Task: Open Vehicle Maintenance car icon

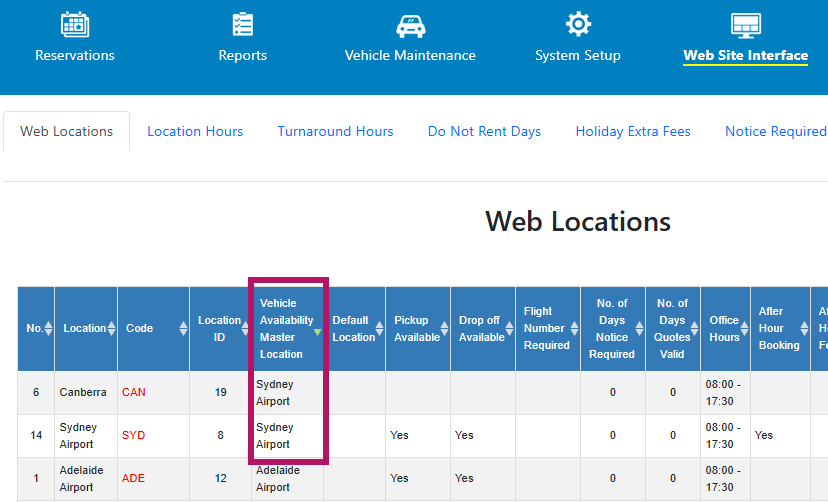Action: tap(410, 25)
